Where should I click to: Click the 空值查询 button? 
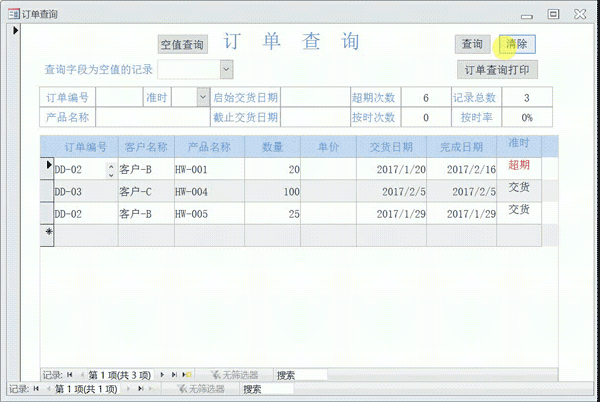coord(183,45)
